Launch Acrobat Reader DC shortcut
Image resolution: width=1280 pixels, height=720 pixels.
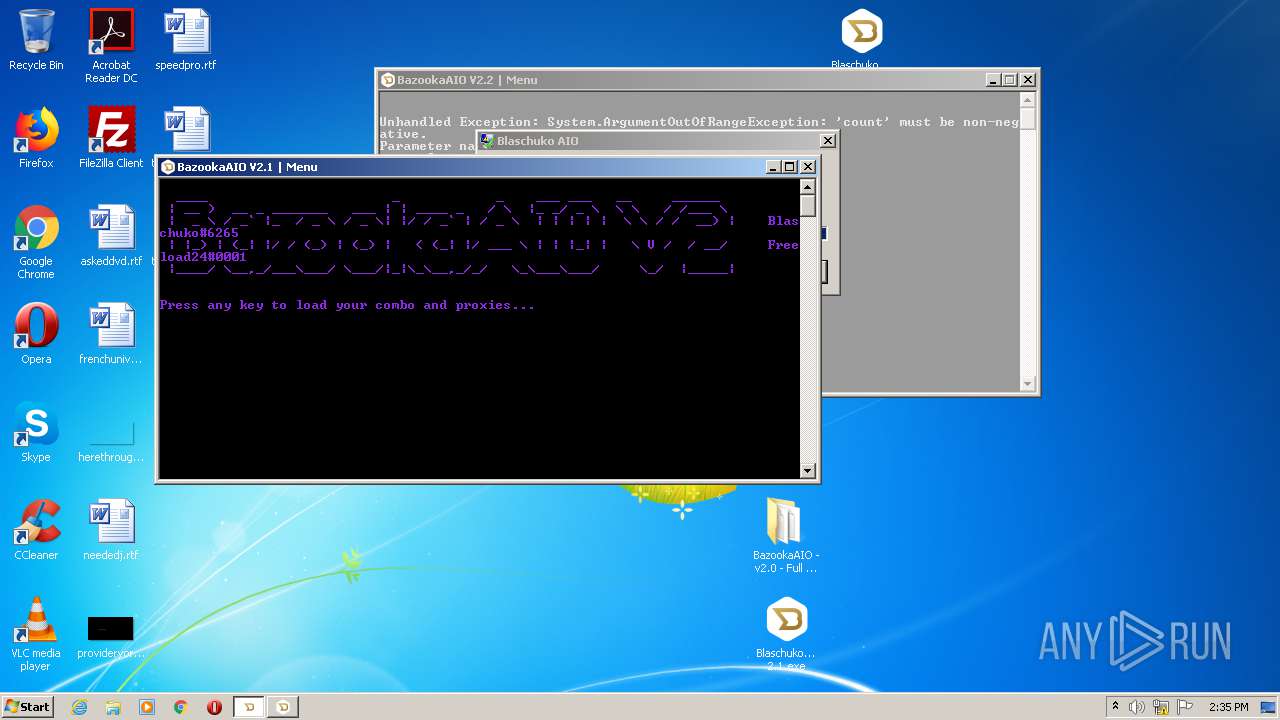[111, 46]
